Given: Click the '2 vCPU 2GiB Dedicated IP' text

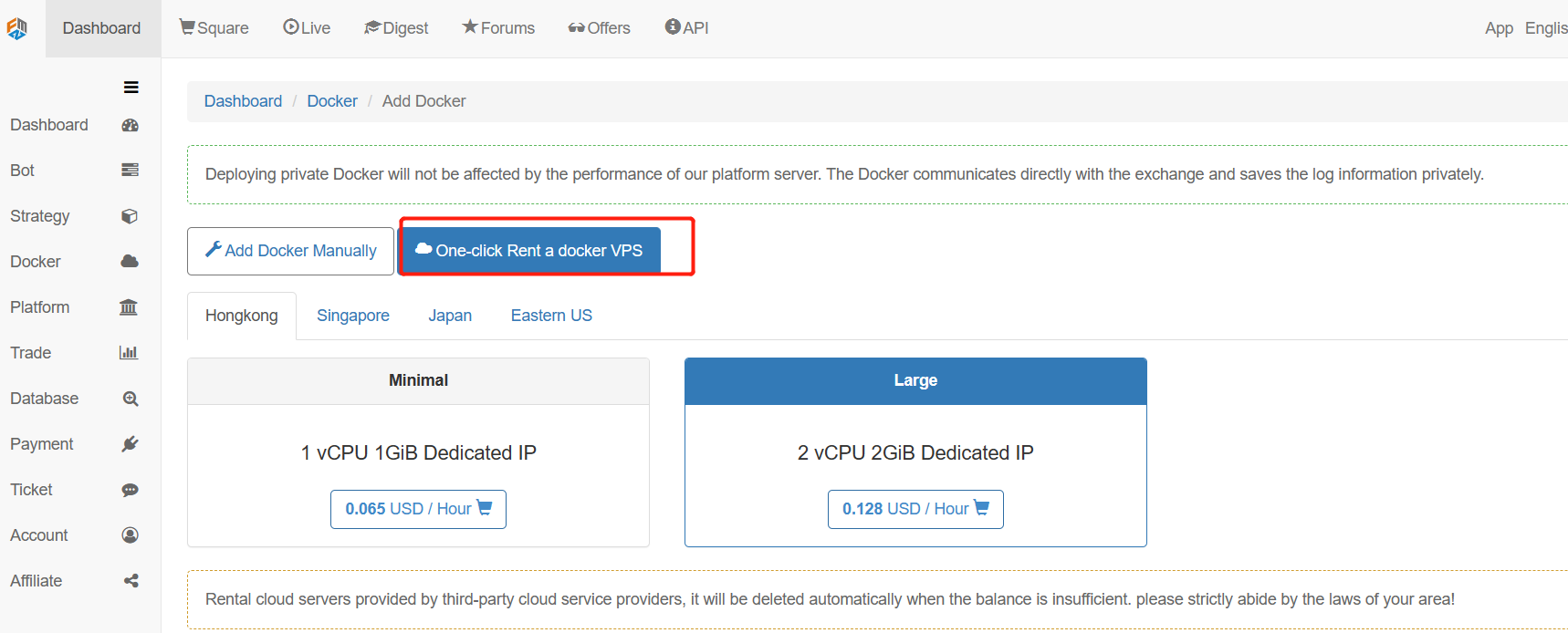Looking at the screenshot, I should click(x=915, y=453).
